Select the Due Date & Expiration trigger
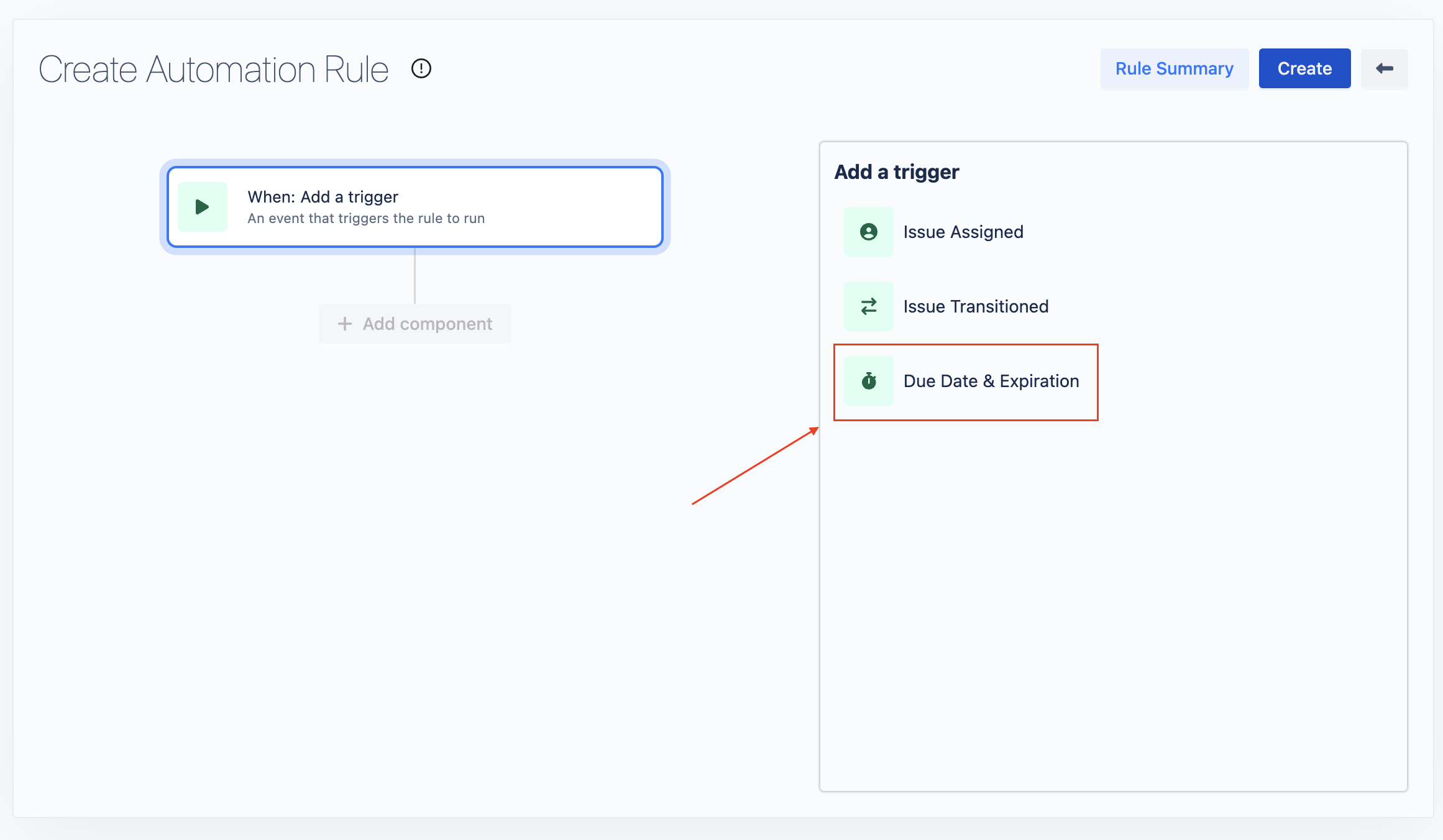Screen dimensions: 1443x840 [x=991, y=381]
